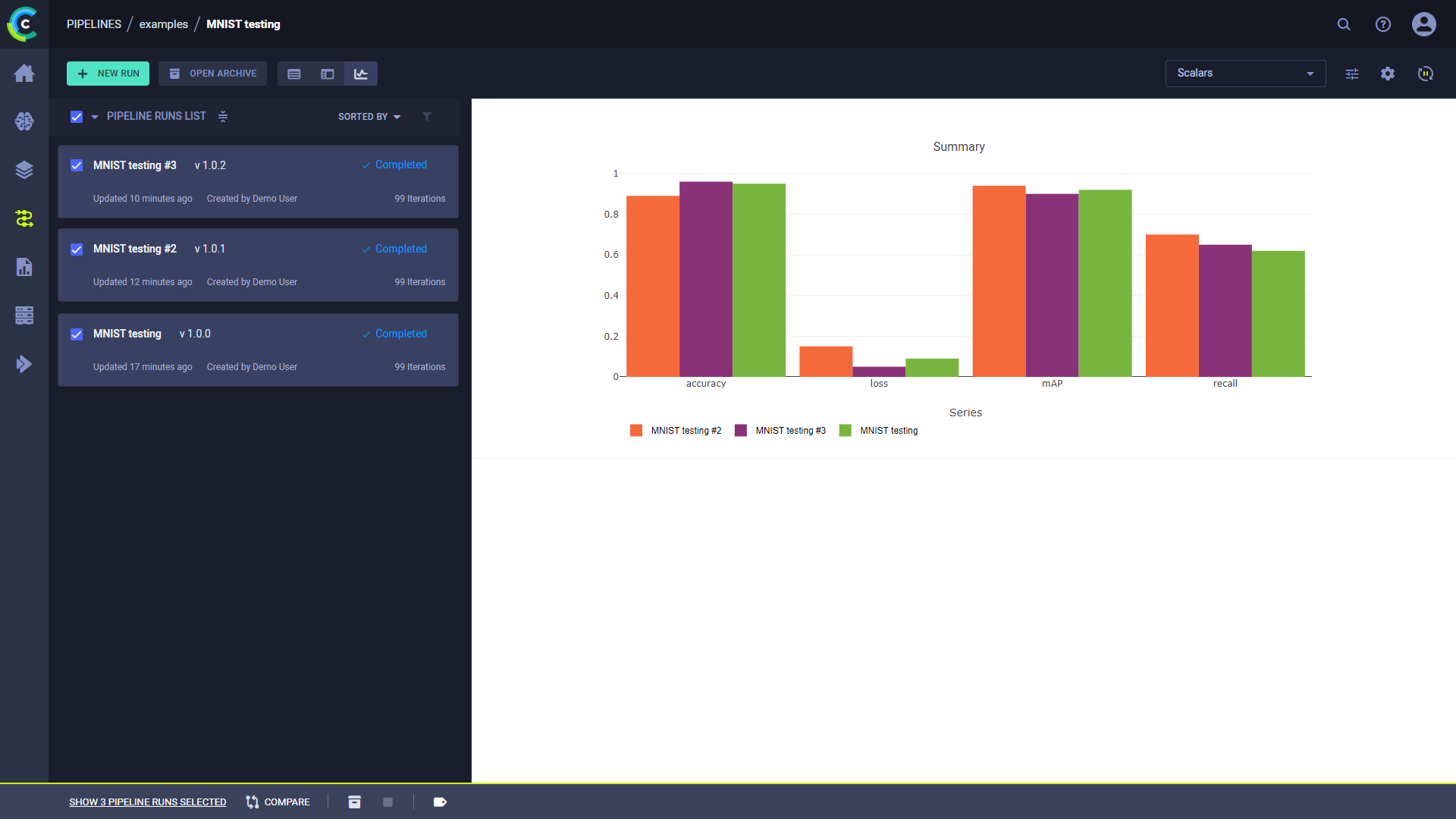This screenshot has height=819, width=1456.
Task: Click the settings gear icon top right
Action: pyautogui.click(x=1388, y=73)
